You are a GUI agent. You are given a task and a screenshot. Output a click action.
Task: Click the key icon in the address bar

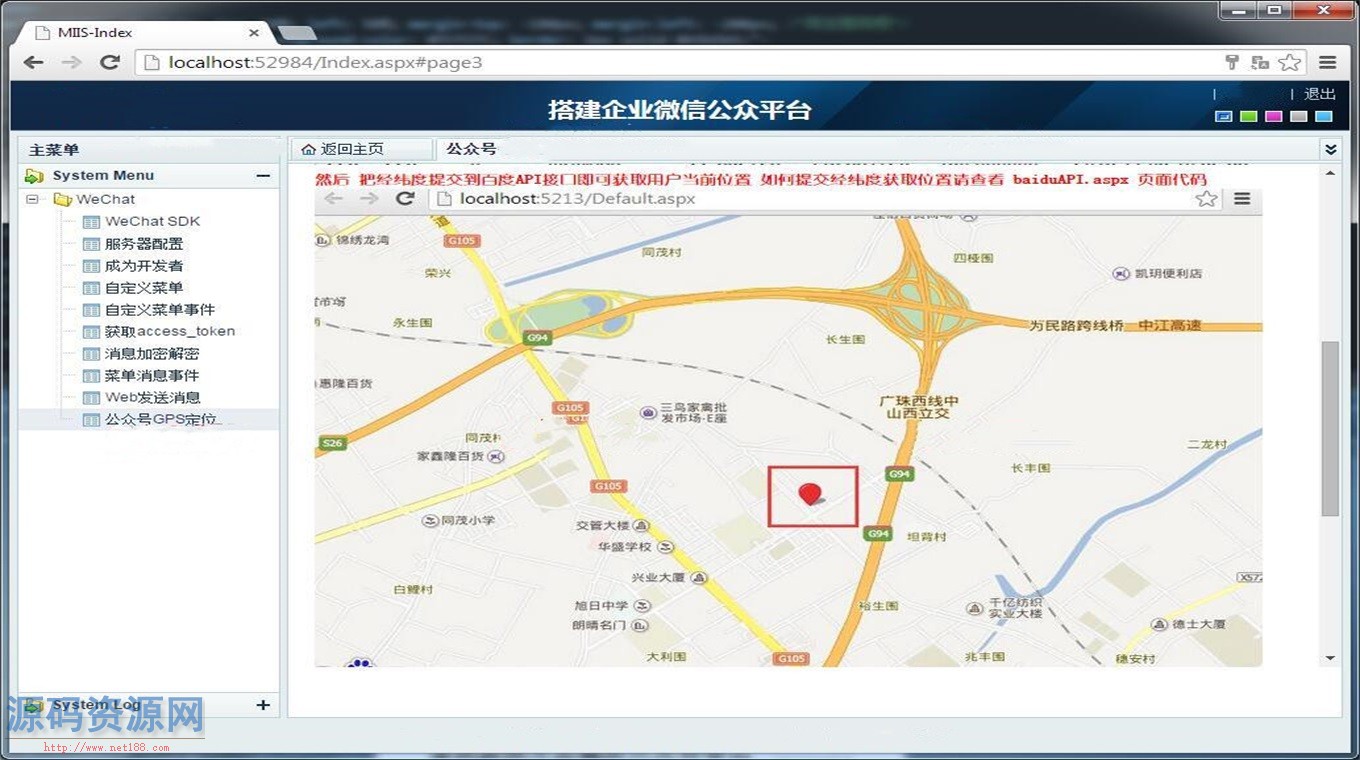[1232, 62]
